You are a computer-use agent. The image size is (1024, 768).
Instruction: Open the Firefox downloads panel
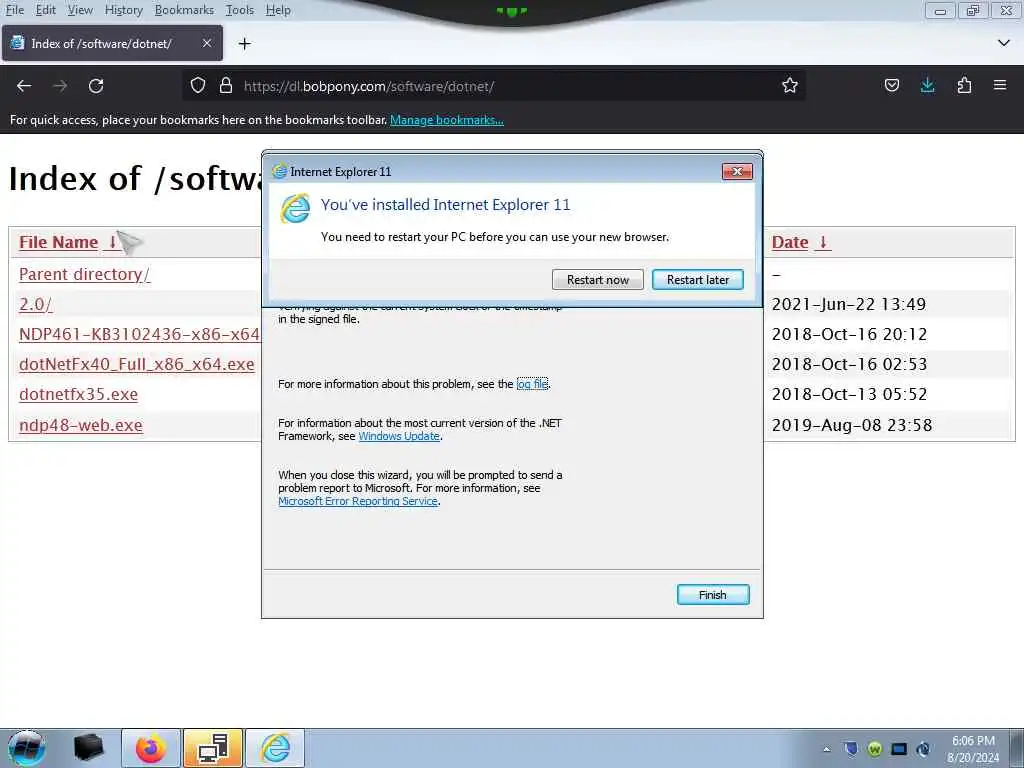coord(927,86)
